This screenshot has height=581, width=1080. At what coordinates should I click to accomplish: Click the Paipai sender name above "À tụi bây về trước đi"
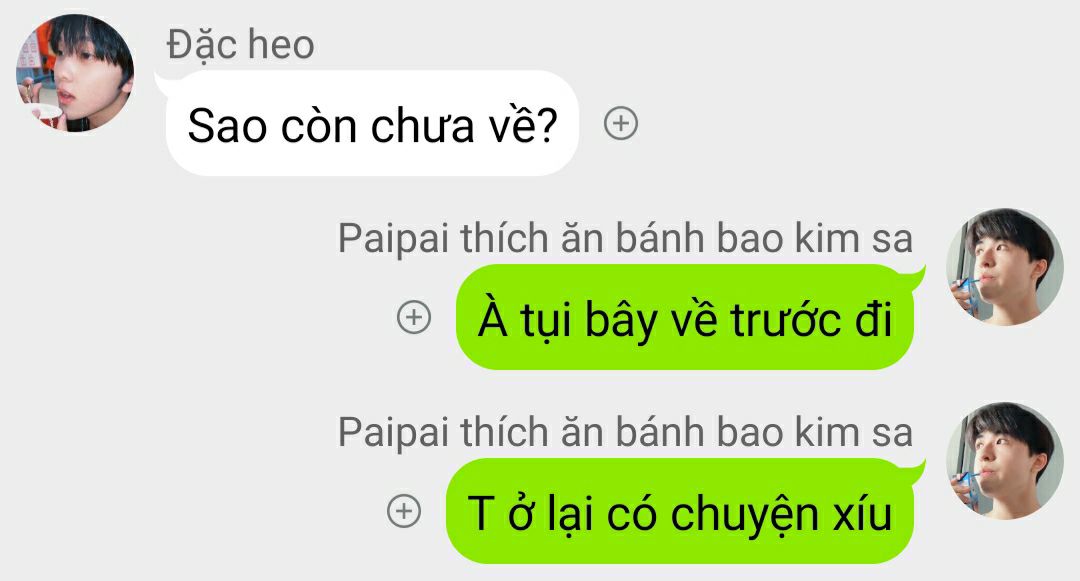coord(625,239)
